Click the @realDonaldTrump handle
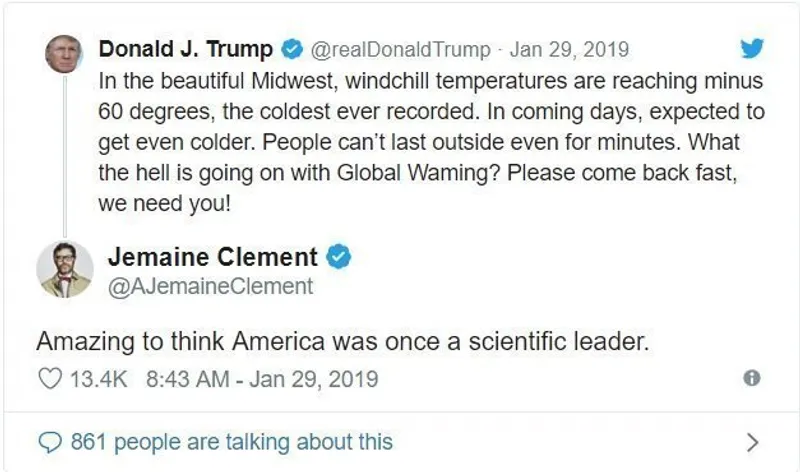 [400, 49]
